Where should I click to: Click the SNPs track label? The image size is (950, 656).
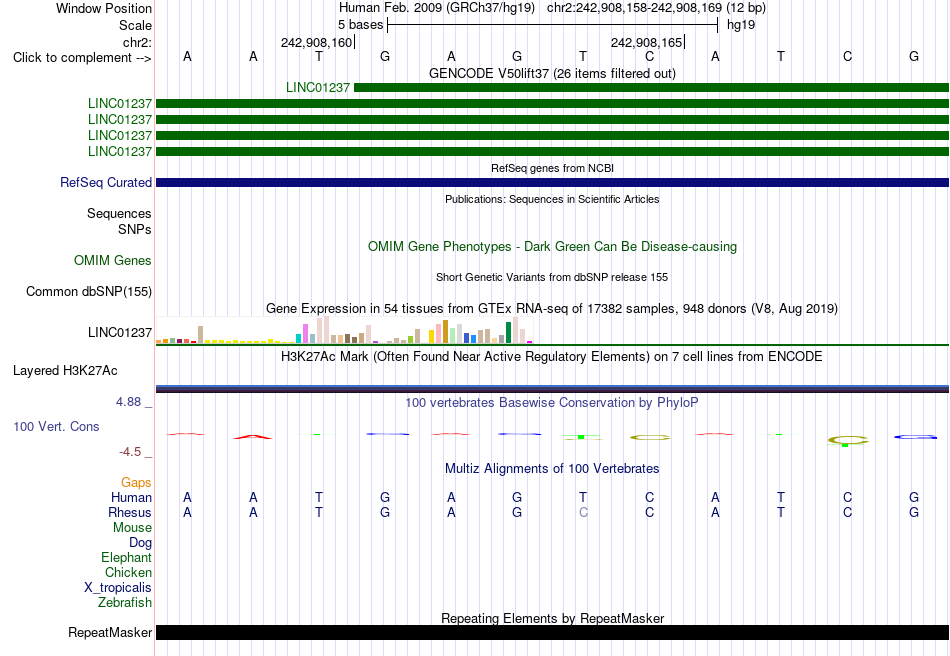click(135, 230)
